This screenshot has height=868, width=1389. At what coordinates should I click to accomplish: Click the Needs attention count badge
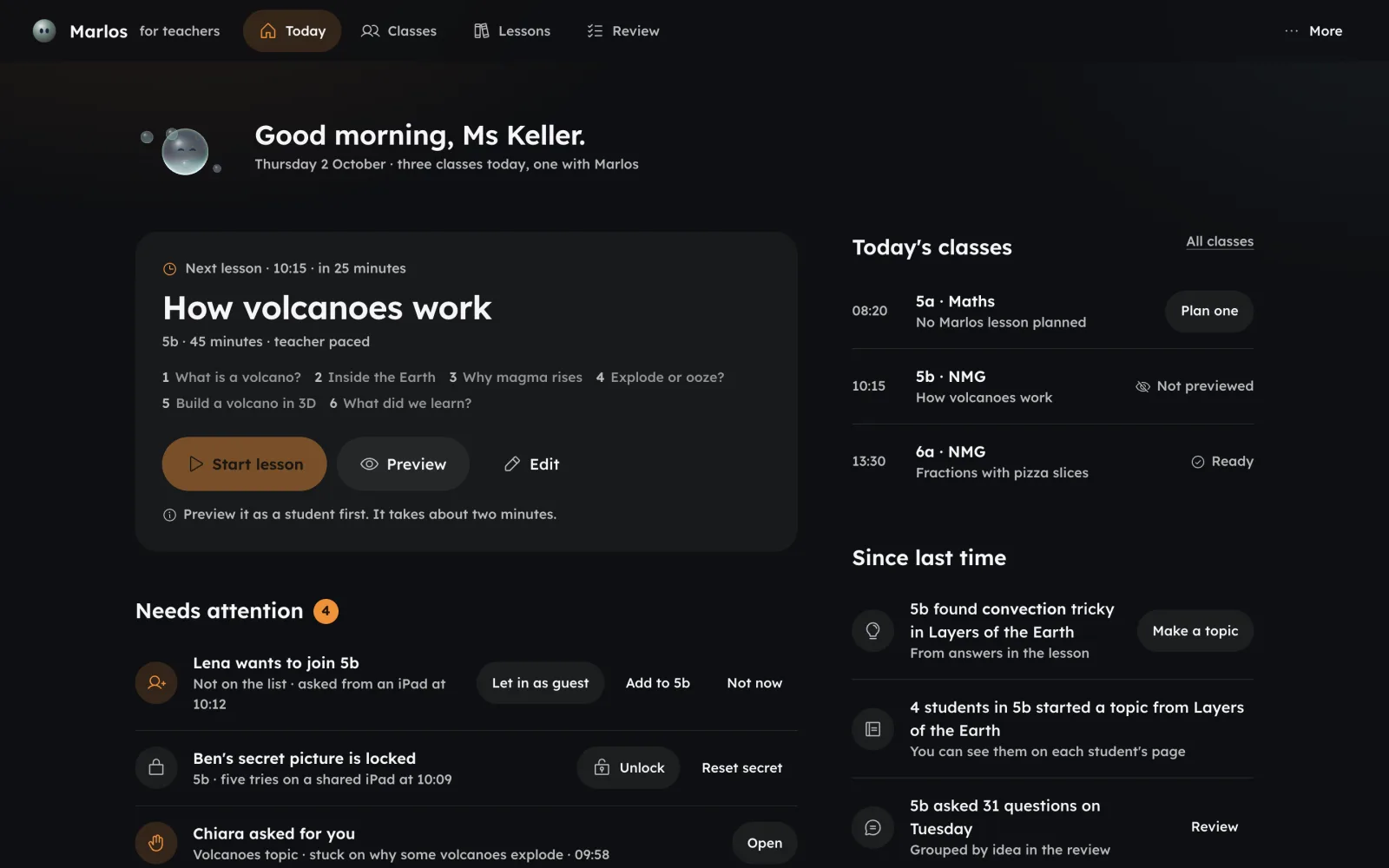(326, 611)
